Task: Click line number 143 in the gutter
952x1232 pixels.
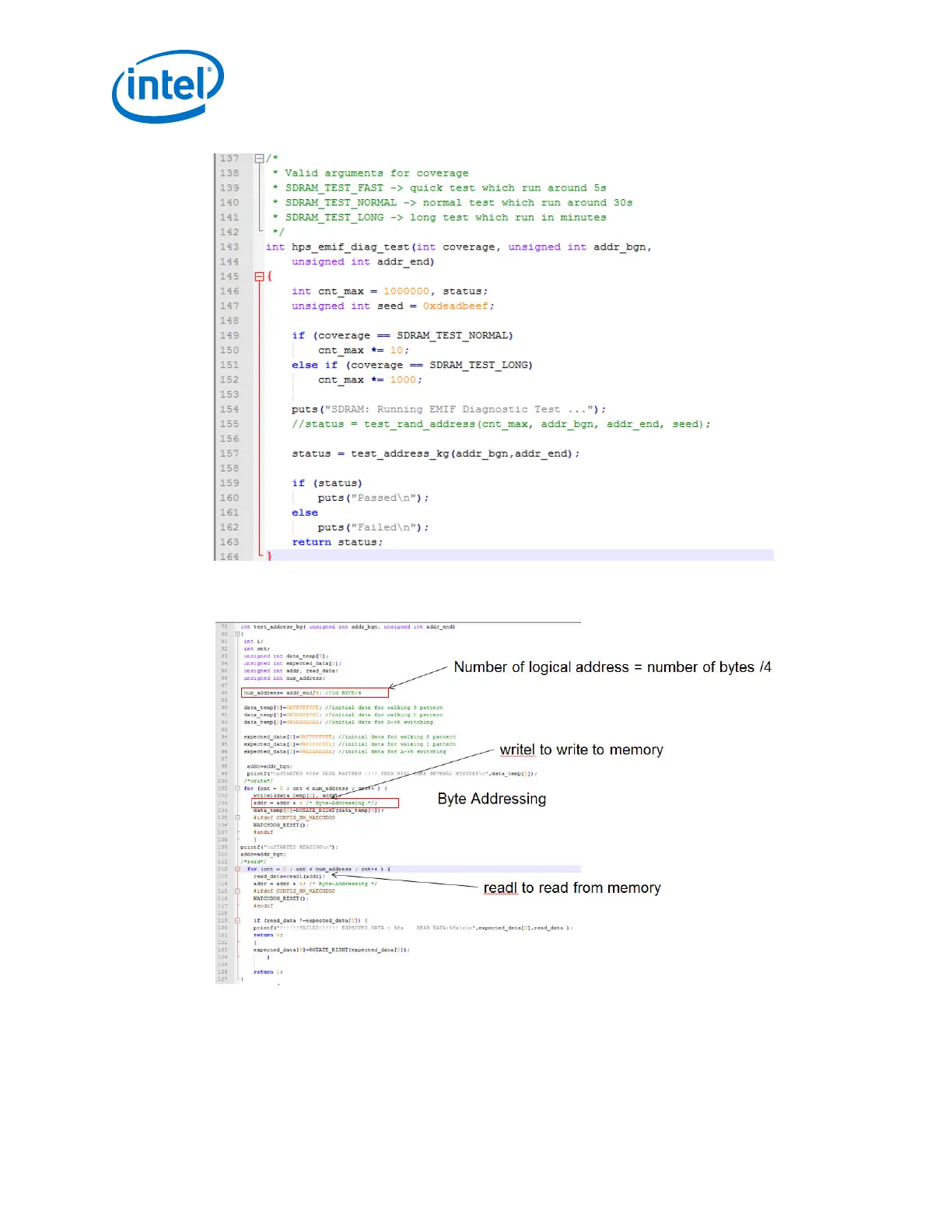Action: point(229,247)
